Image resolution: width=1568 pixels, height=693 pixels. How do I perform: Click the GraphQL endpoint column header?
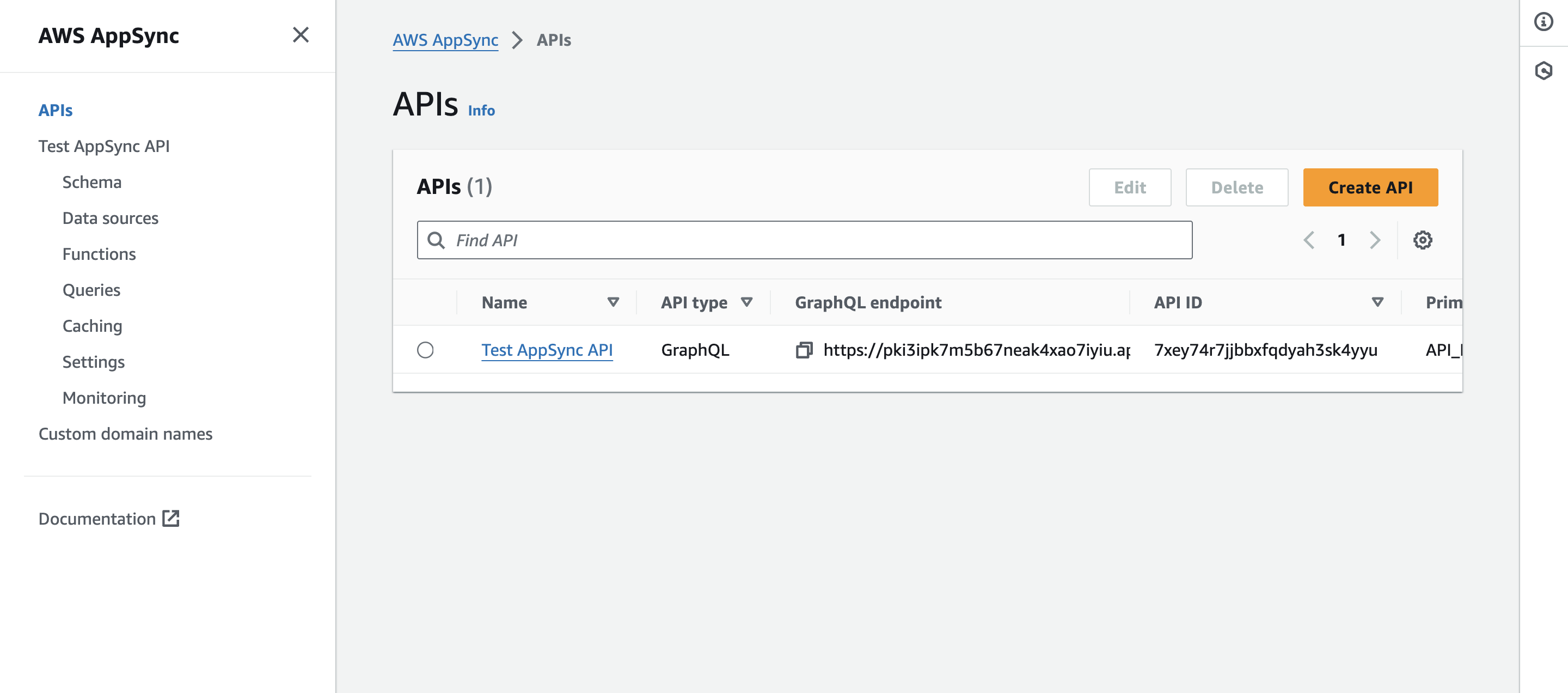tap(868, 303)
